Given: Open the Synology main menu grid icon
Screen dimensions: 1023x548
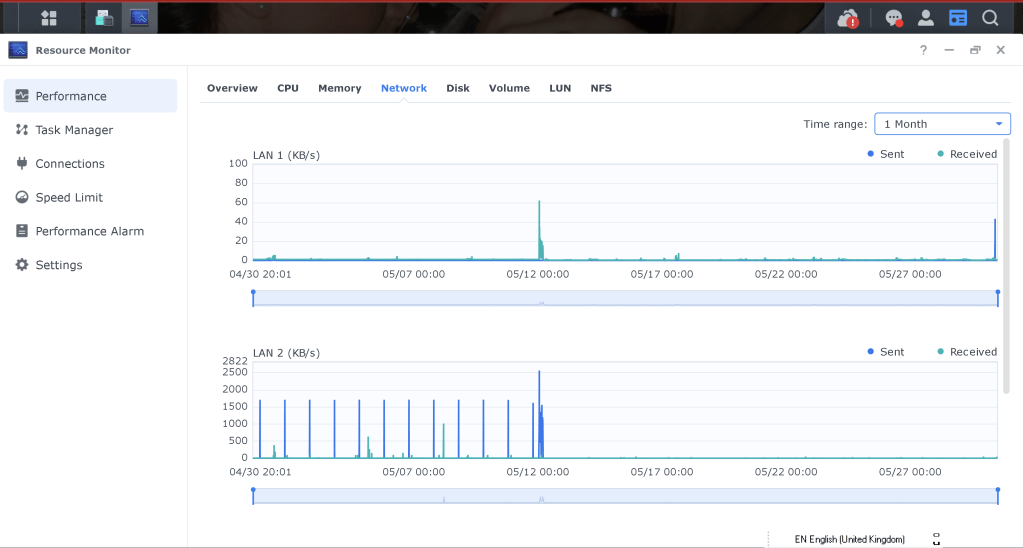Looking at the screenshot, I should click(49, 18).
